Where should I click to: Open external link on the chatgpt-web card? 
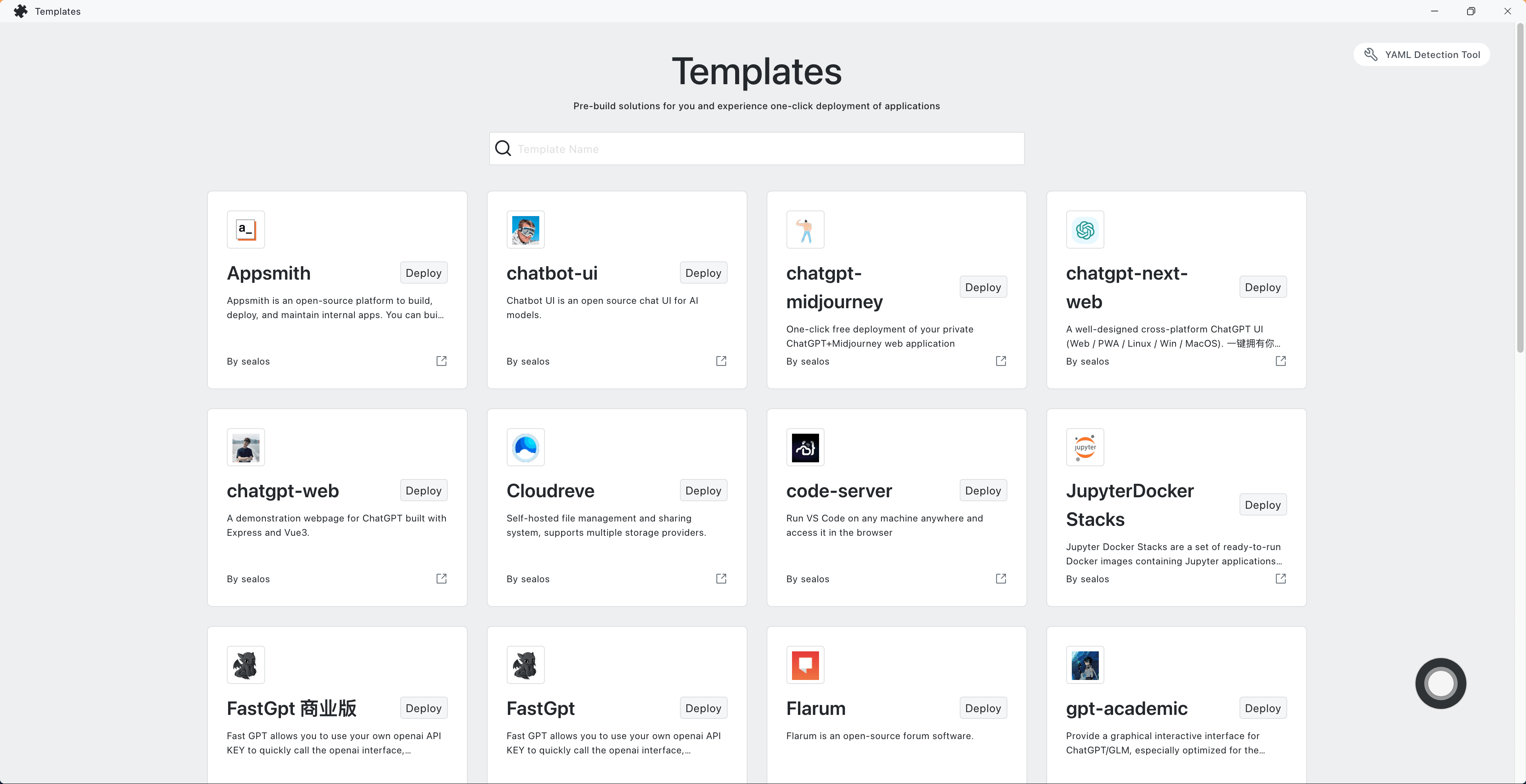tap(442, 579)
